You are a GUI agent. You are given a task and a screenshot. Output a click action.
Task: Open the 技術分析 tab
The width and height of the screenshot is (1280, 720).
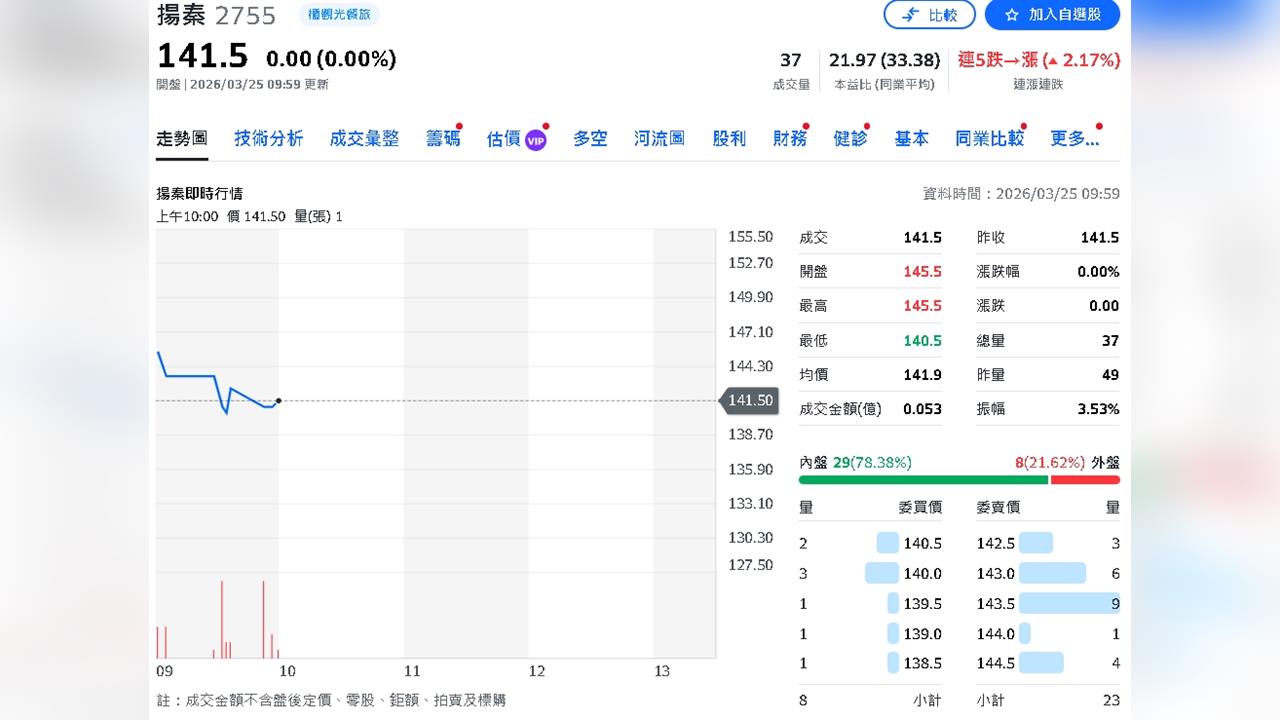pyautogui.click(x=267, y=139)
